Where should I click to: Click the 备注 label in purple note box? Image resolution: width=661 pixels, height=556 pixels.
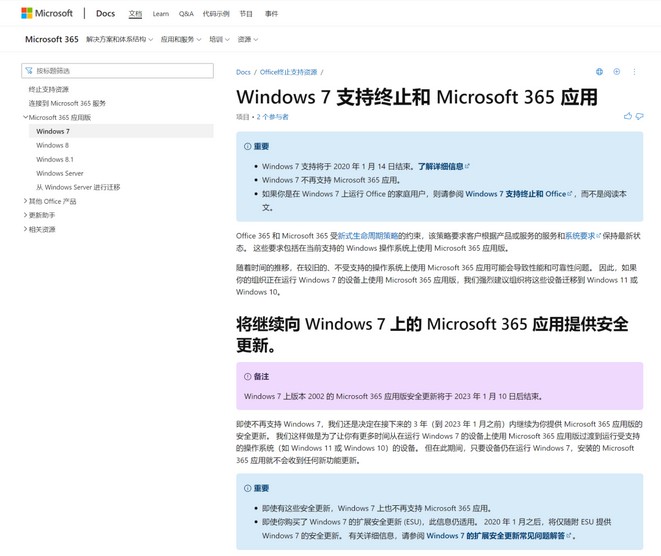point(261,376)
